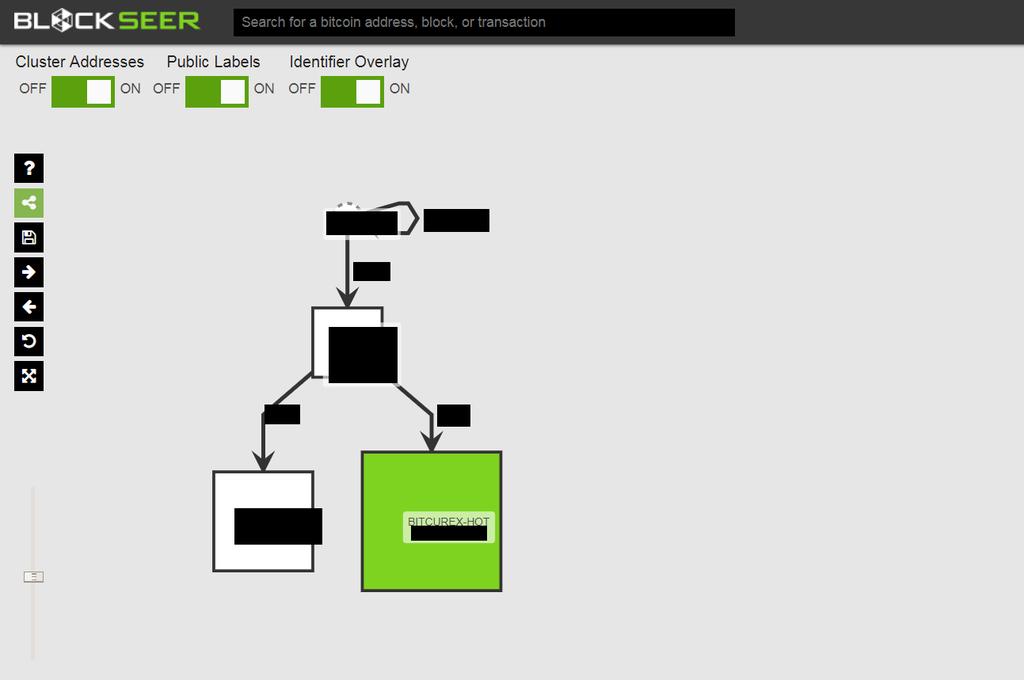
Task: Click the share graph icon
Action: point(29,203)
